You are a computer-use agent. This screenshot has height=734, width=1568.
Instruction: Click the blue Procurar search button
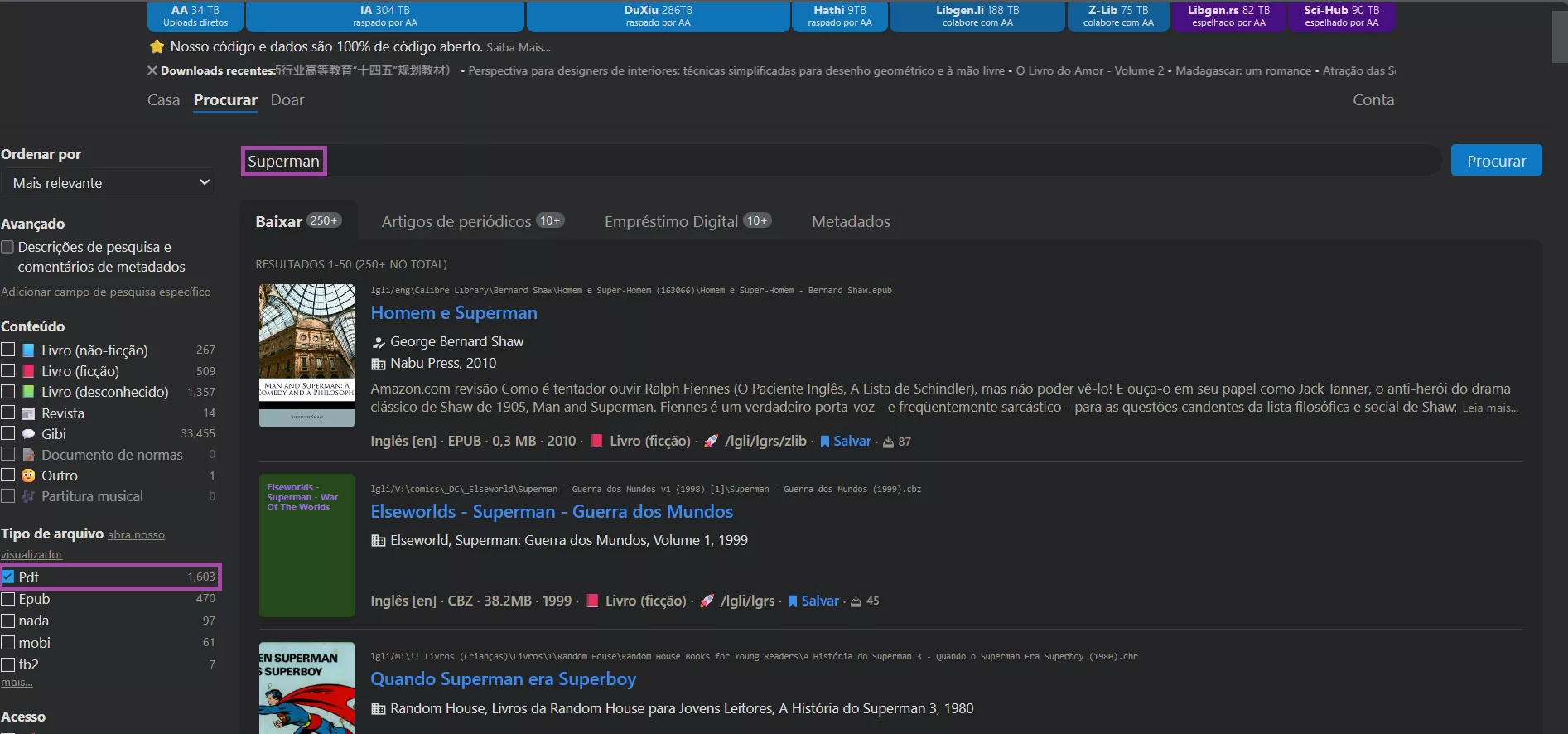pos(1496,161)
